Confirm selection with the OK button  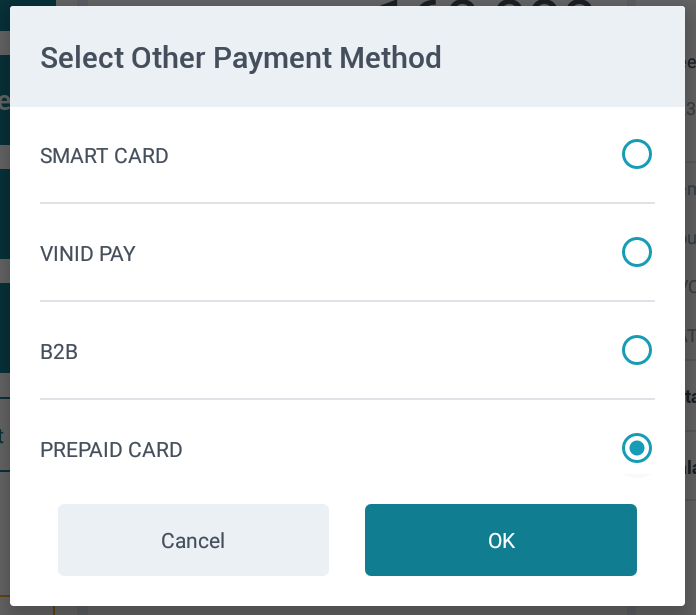click(x=500, y=540)
